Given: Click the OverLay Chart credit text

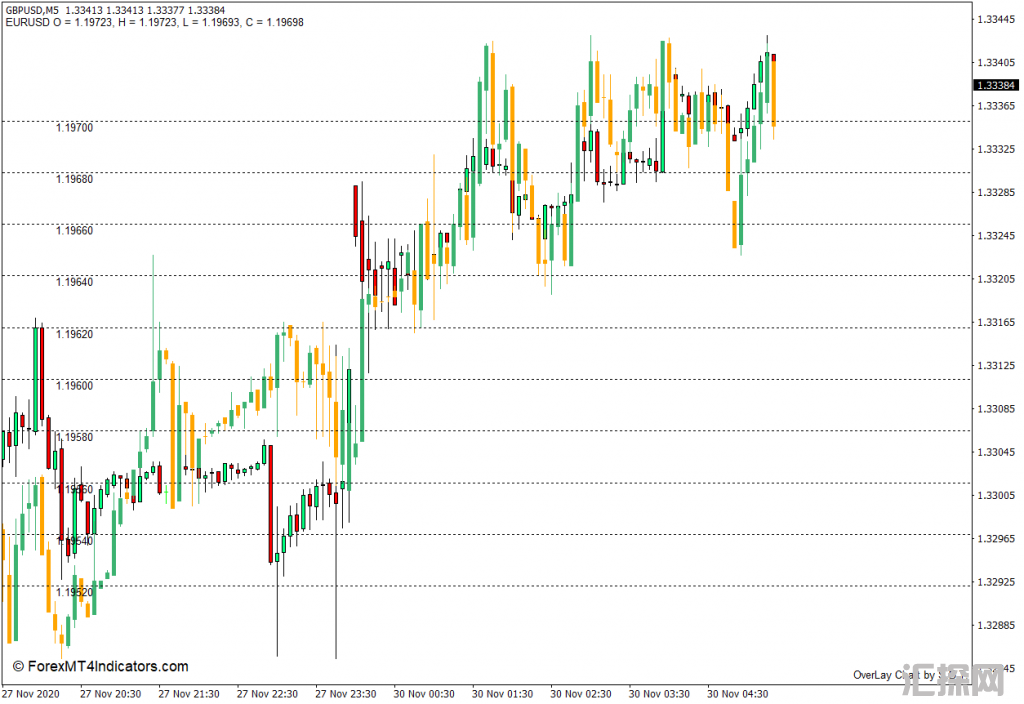Looking at the screenshot, I should [x=908, y=676].
